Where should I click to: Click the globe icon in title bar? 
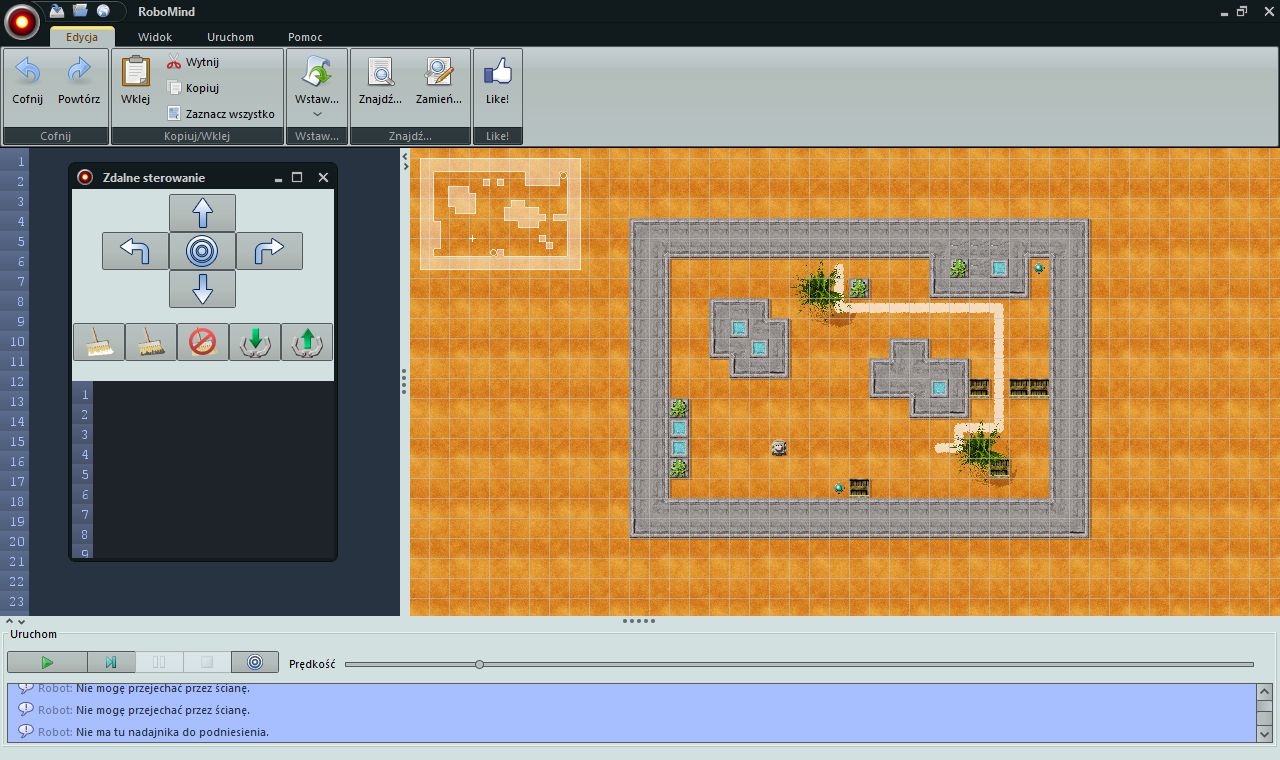[103, 10]
